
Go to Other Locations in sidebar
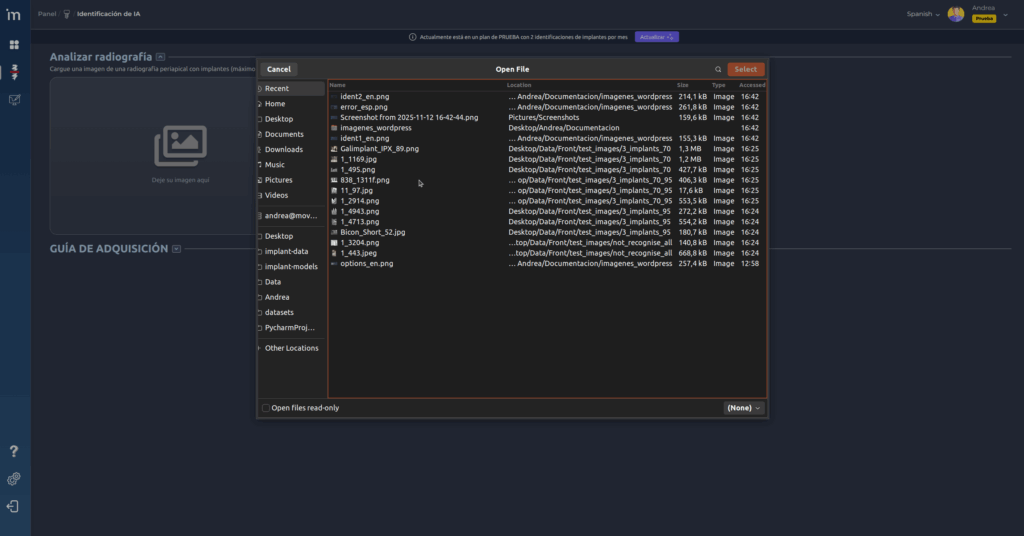point(291,348)
